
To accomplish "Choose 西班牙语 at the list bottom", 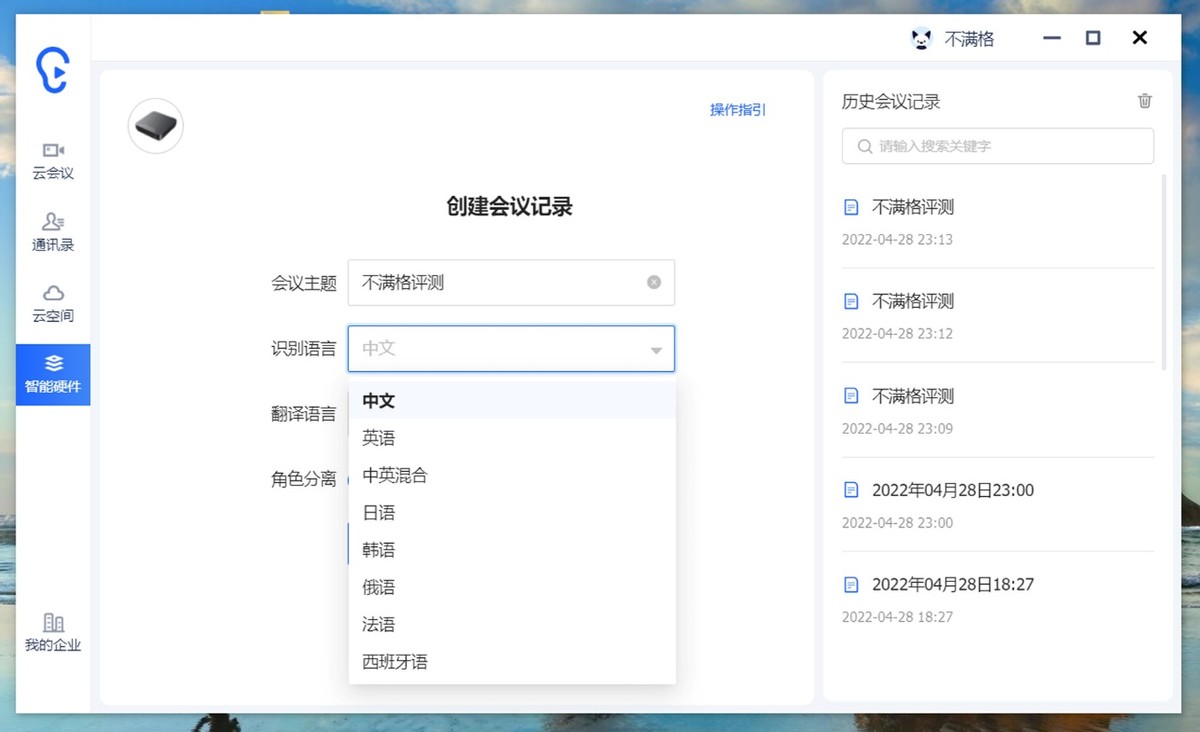I will pyautogui.click(x=394, y=661).
